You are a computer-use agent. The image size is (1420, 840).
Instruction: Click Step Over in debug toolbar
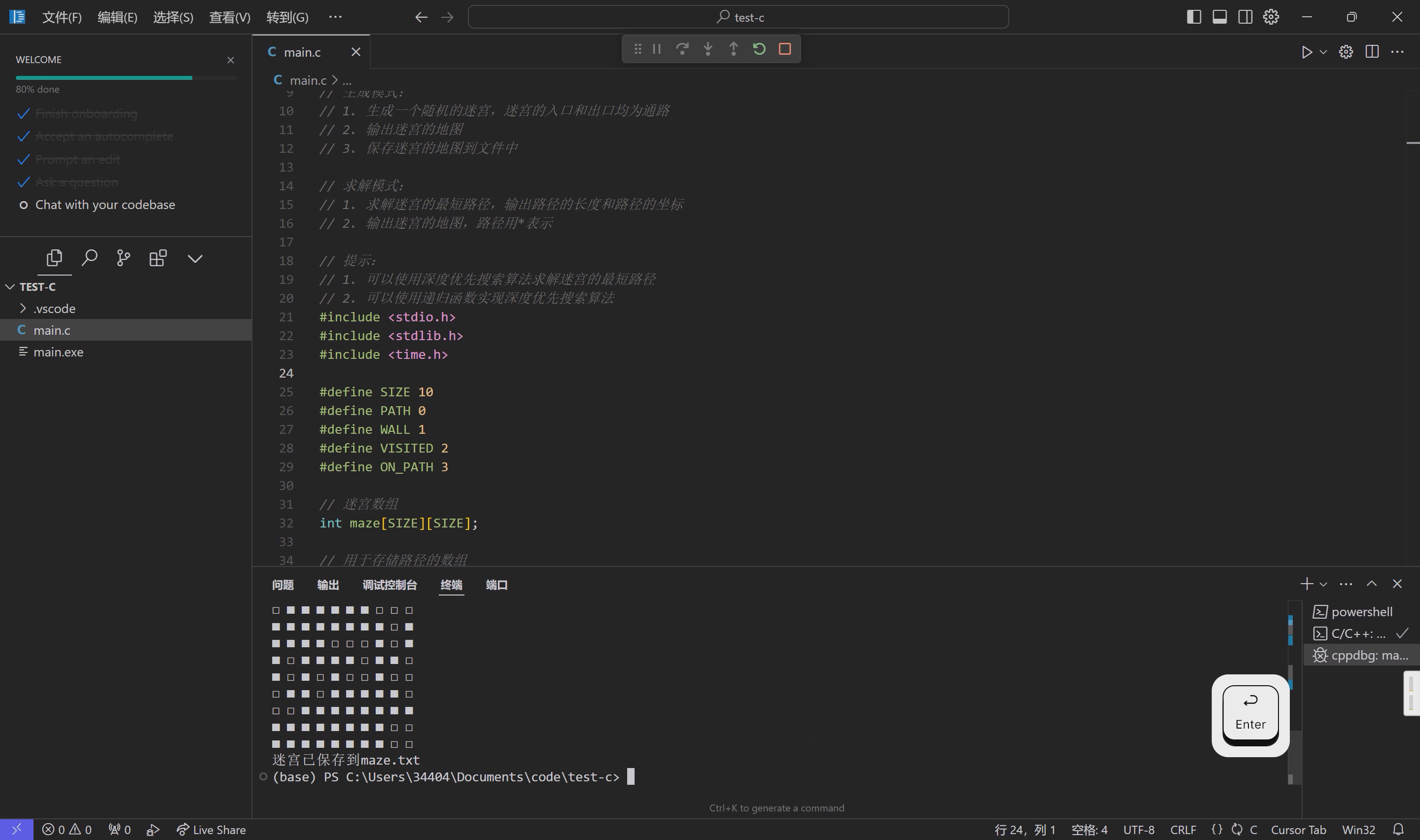click(x=682, y=49)
